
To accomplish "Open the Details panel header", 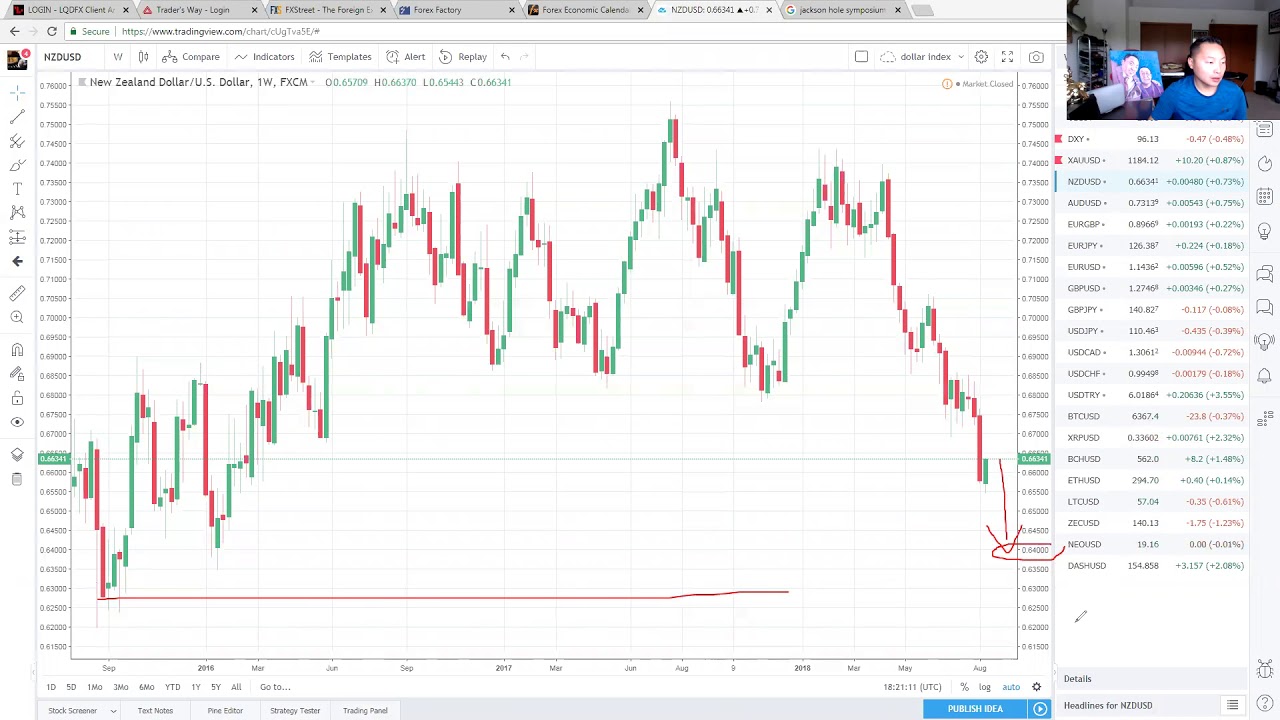I will pos(1150,679).
